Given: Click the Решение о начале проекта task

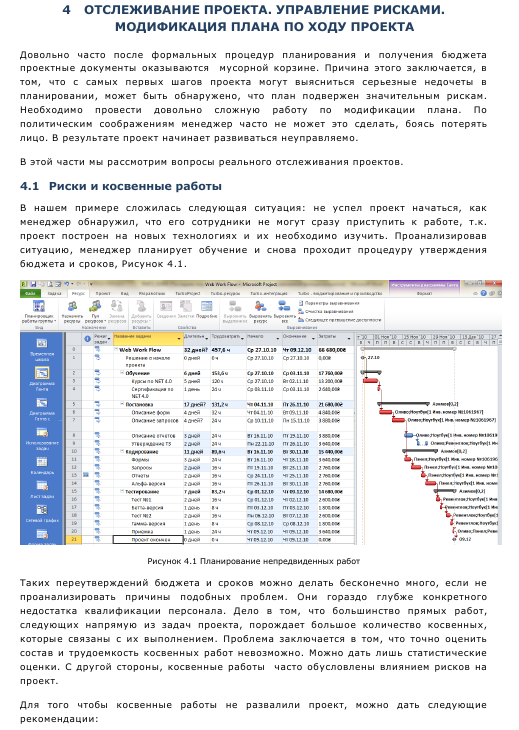Looking at the screenshot, I should pos(147,361).
